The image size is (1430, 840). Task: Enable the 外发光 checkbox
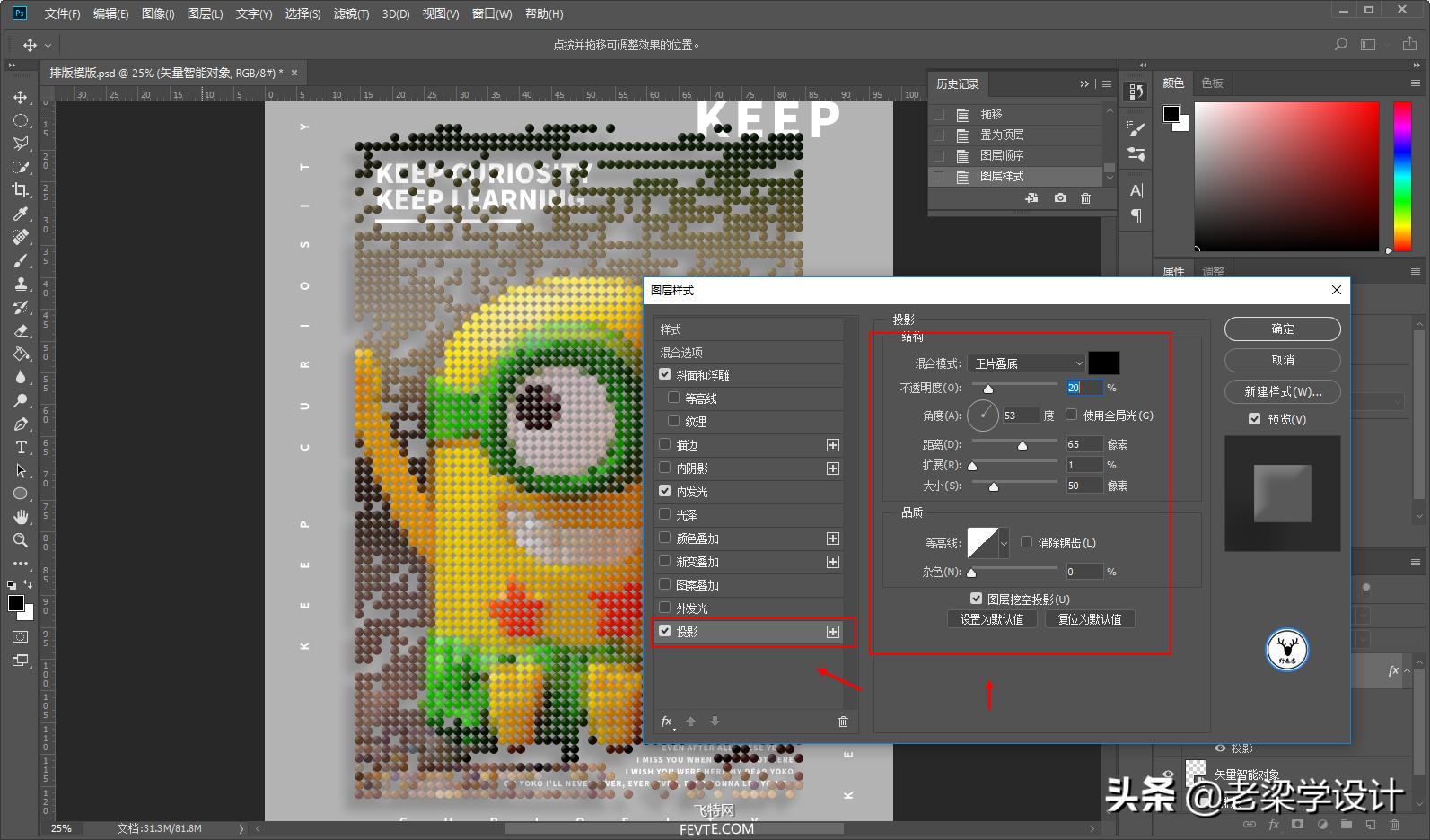point(665,608)
